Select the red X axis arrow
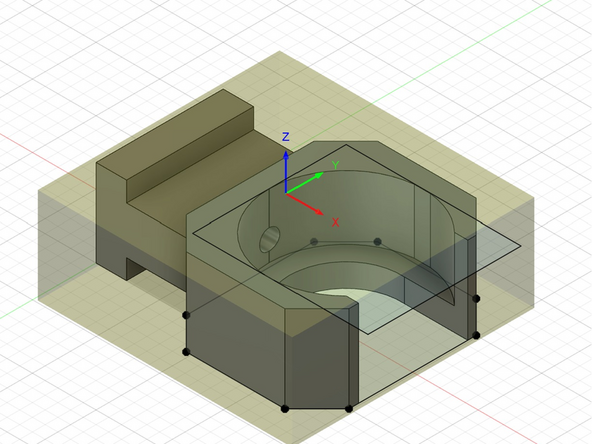592x444 pixels. (305, 204)
